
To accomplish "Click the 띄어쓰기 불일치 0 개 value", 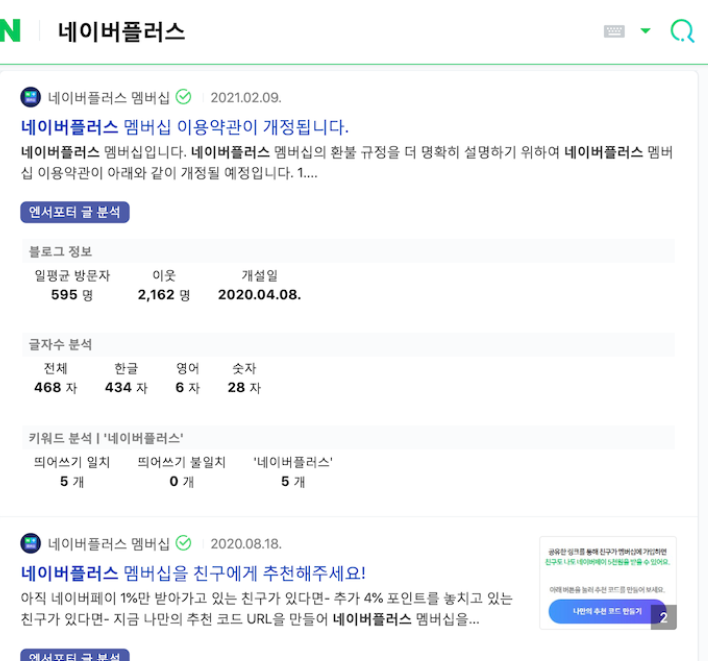I will pos(182,482).
